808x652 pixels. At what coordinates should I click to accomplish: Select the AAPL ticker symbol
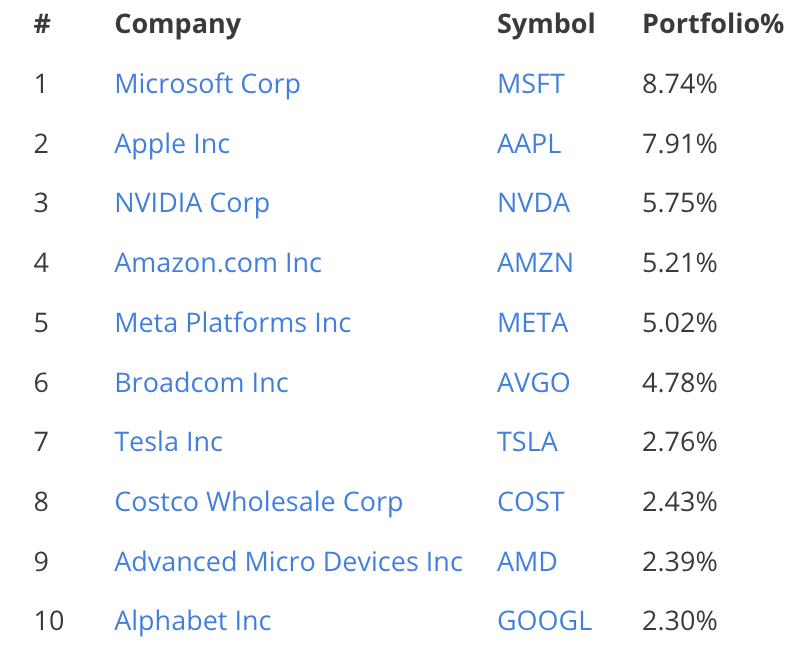[529, 144]
